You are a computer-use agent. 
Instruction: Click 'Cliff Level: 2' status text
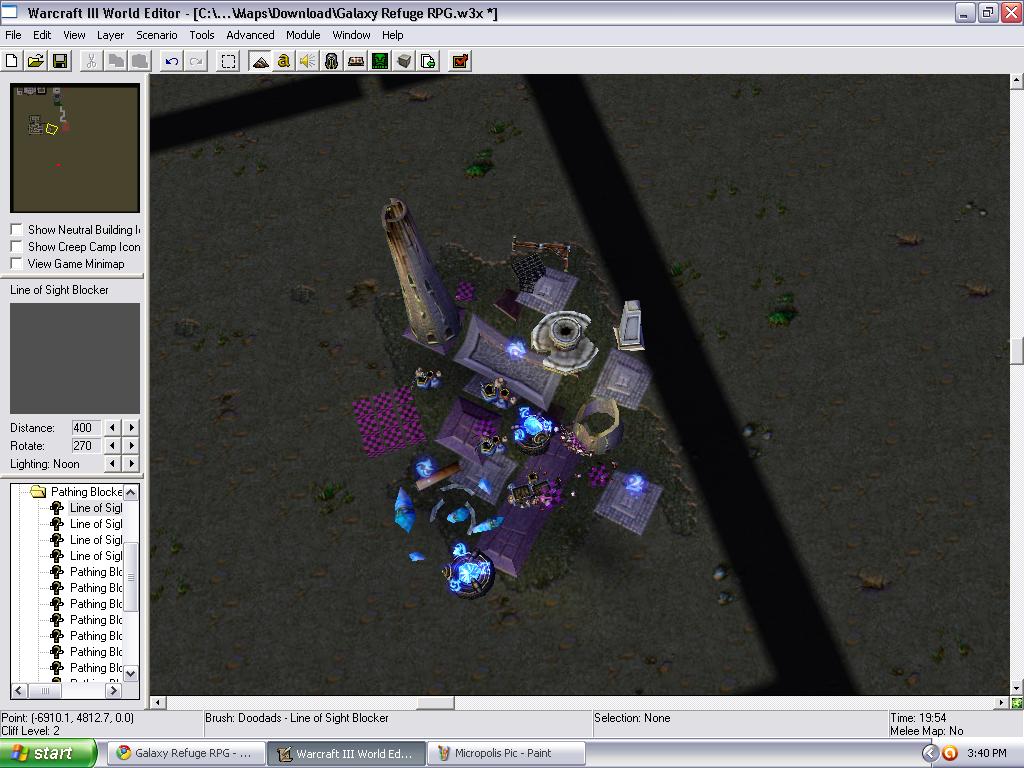(31, 731)
